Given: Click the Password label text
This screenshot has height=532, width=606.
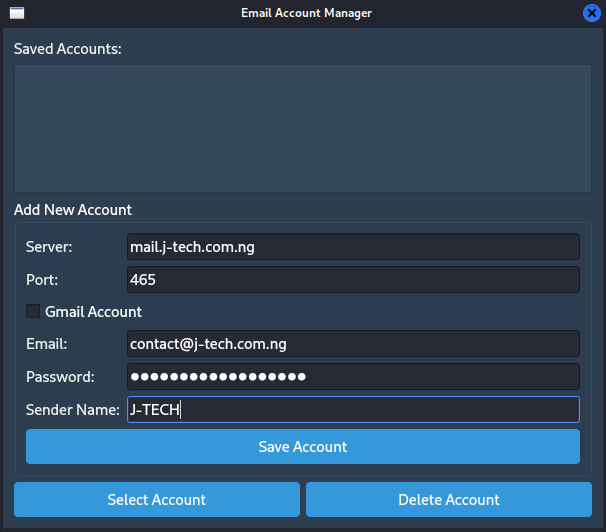Looking at the screenshot, I should (x=60, y=377).
